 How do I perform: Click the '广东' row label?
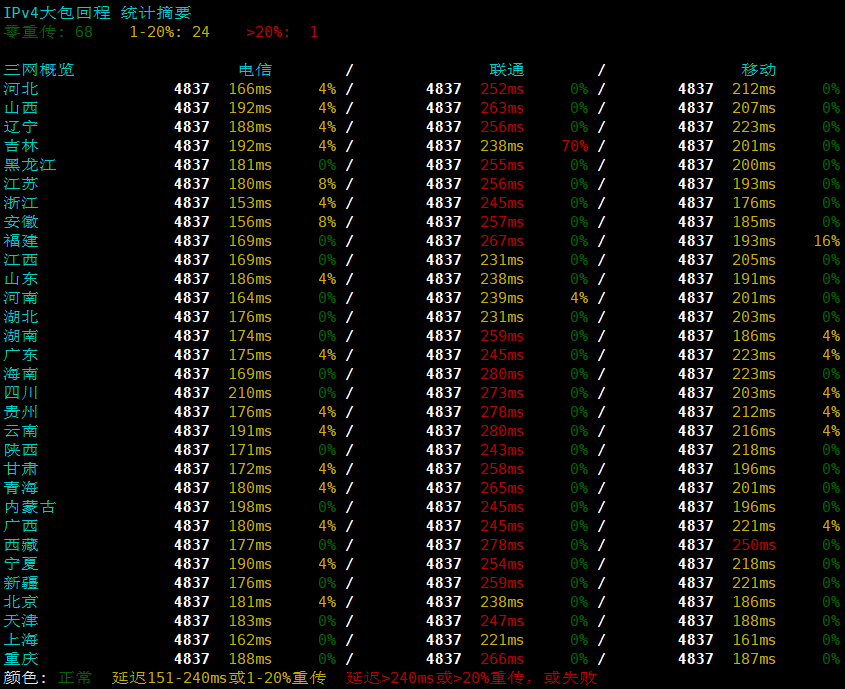[21, 355]
